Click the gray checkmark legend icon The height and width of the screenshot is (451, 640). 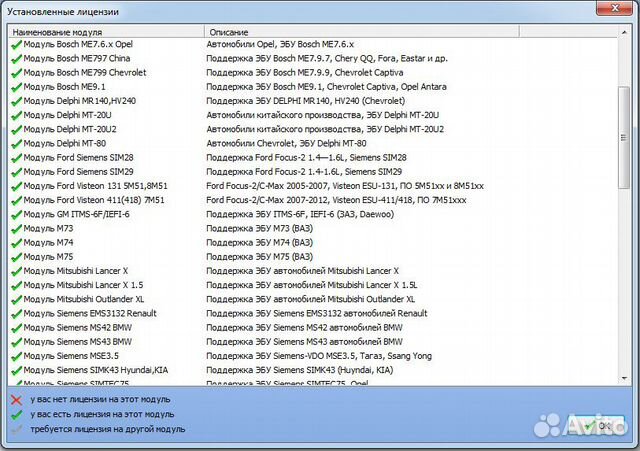click(x=16, y=429)
